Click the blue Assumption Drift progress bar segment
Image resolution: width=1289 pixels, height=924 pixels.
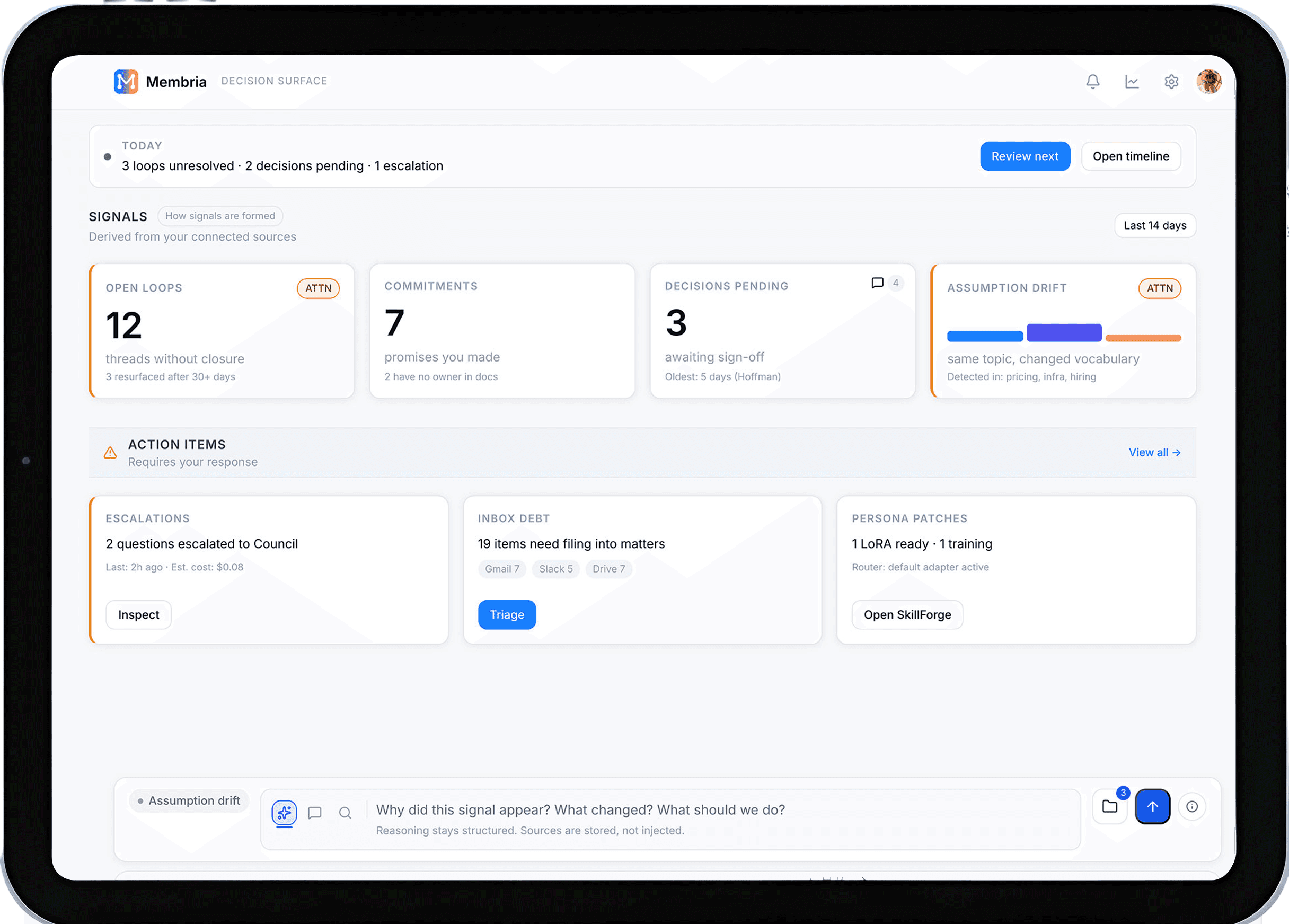pos(985,336)
